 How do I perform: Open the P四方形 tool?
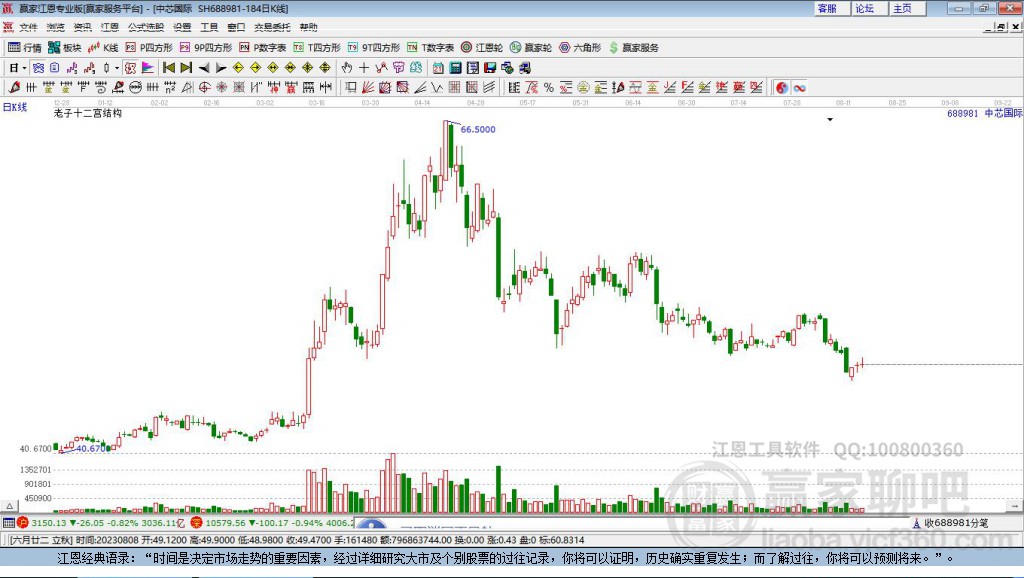click(x=149, y=48)
